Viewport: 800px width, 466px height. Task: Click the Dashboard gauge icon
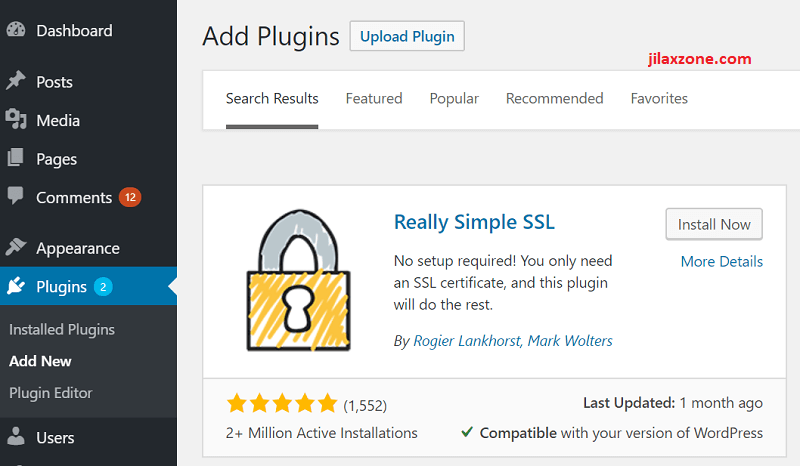tap(16, 30)
